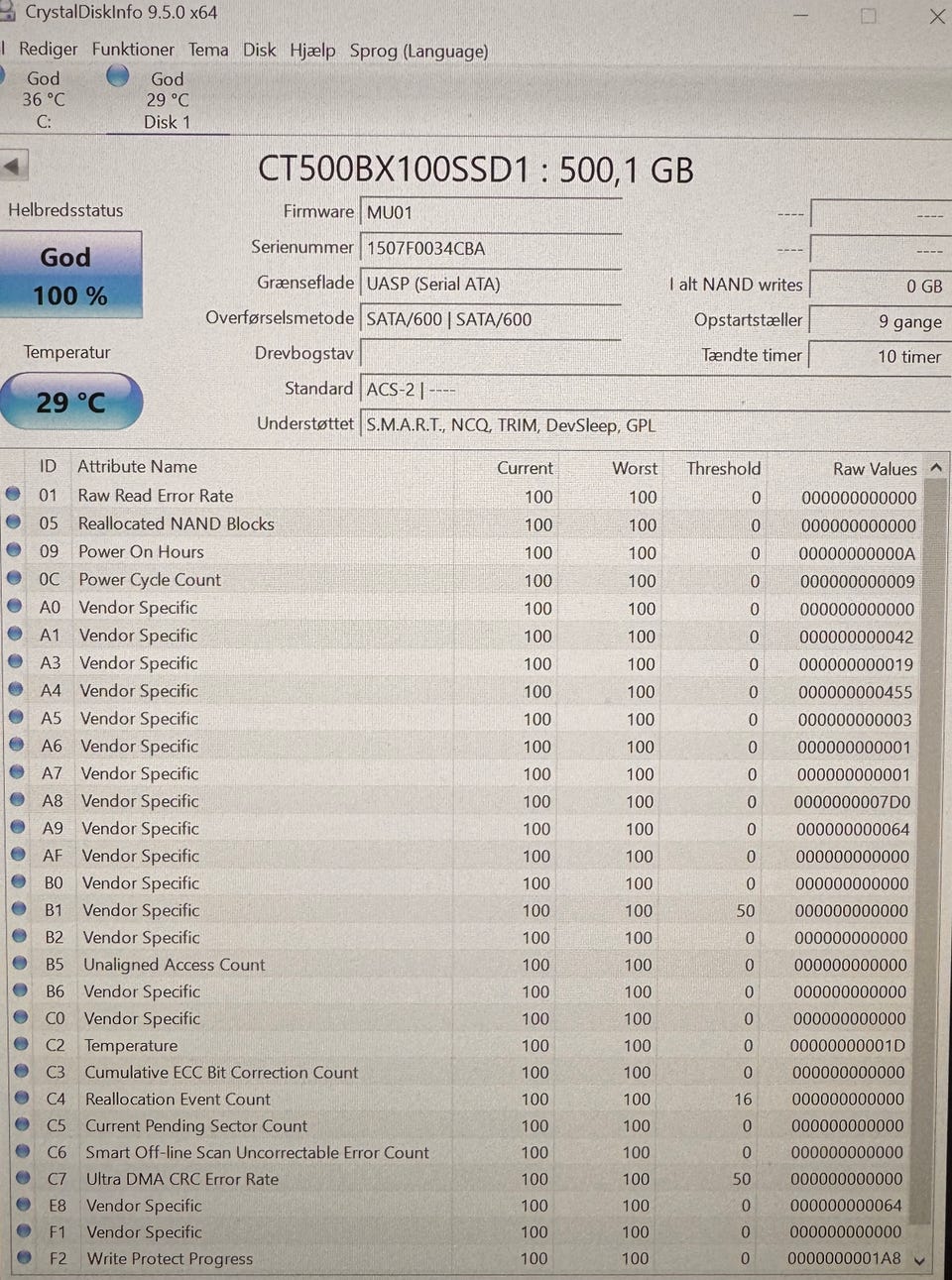952x1280 pixels.
Task: Click the Raw Values column header
Action: coord(875,468)
